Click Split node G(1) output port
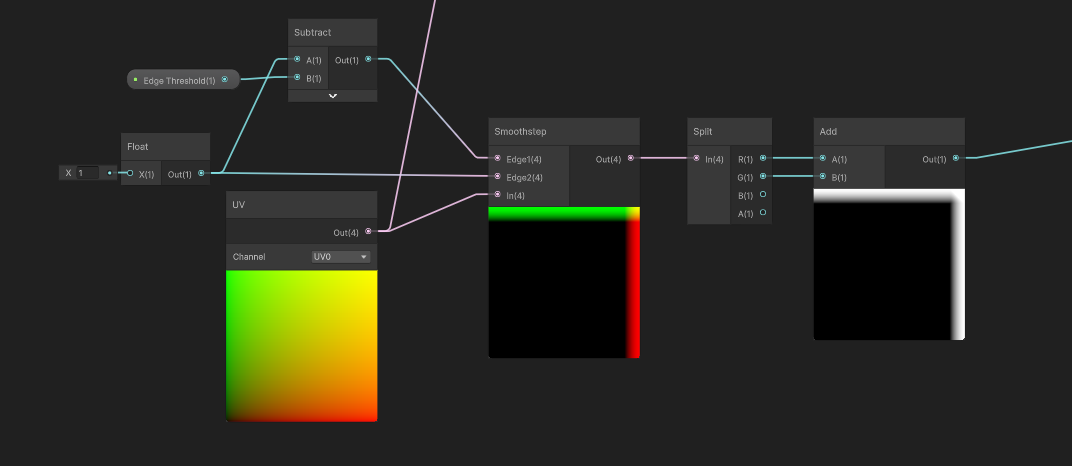This screenshot has height=466, width=1072. click(x=763, y=177)
